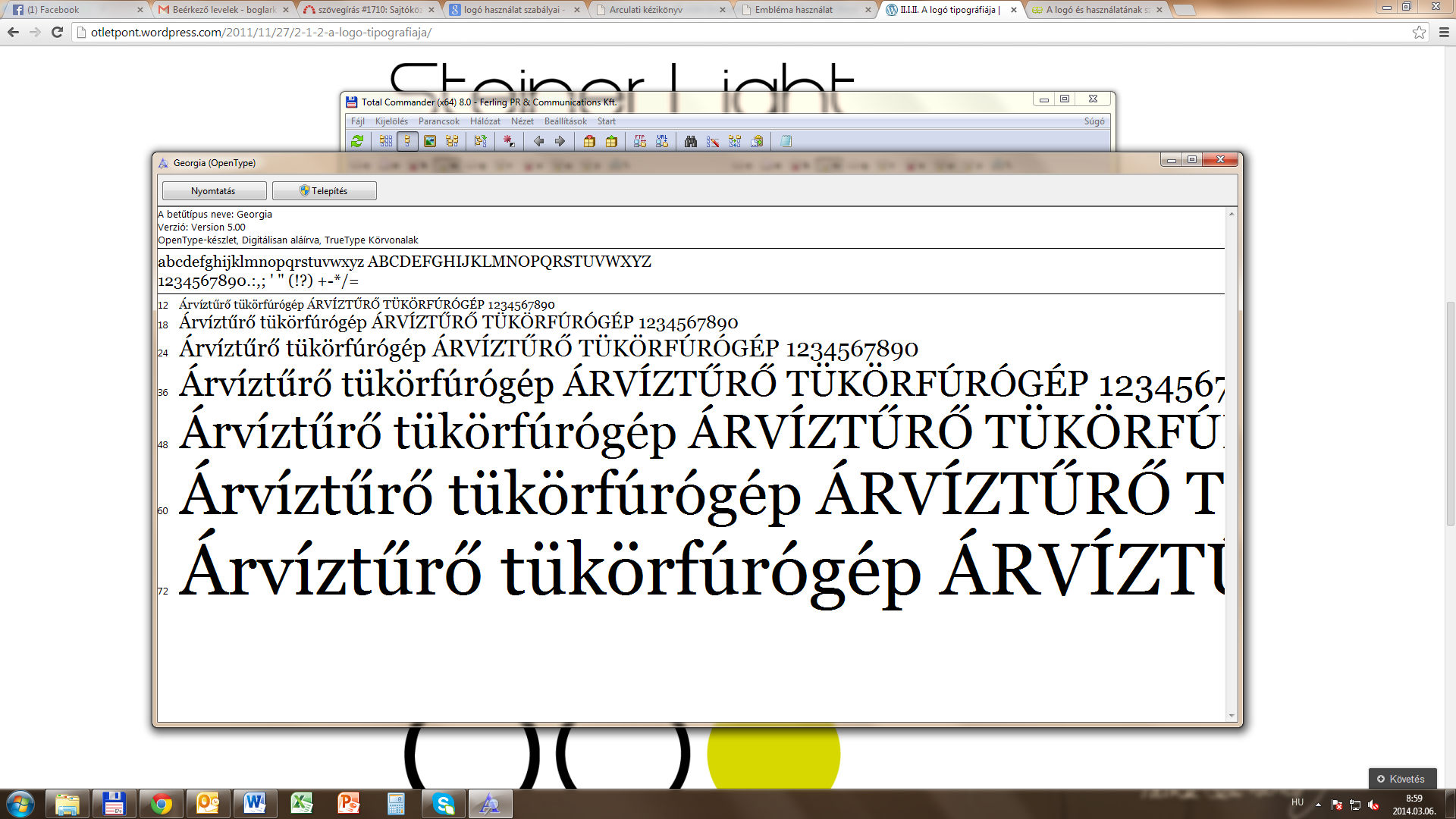Refresh panels in Total Commander toolbar
This screenshot has height=819, width=1456.
(x=357, y=141)
